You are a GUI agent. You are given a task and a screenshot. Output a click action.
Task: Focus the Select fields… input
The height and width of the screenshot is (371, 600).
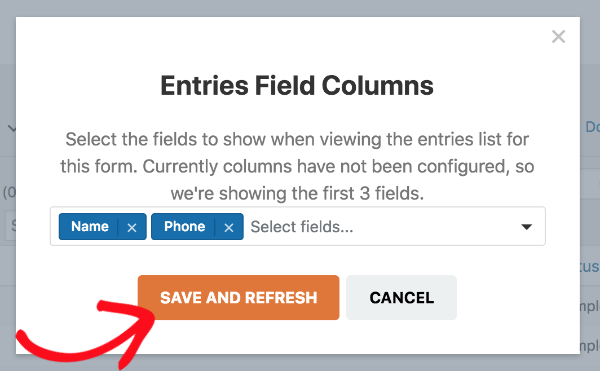click(x=302, y=227)
